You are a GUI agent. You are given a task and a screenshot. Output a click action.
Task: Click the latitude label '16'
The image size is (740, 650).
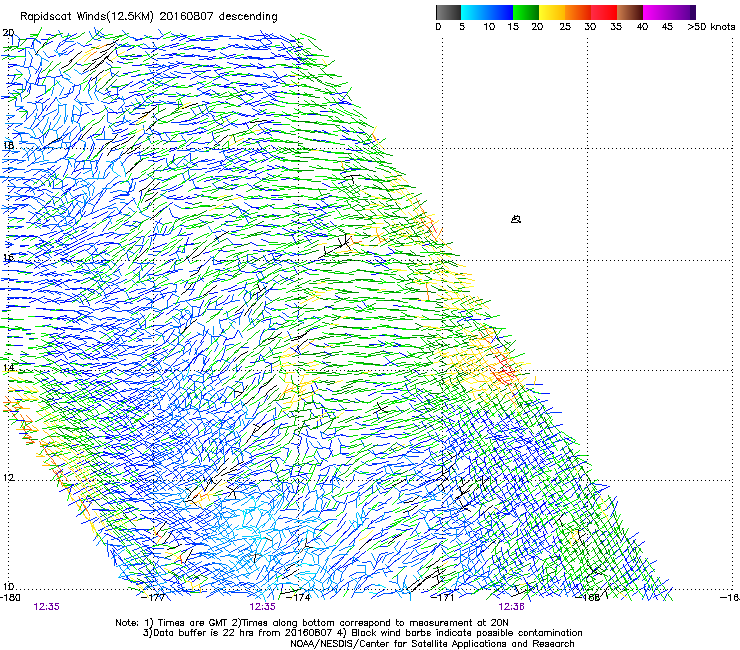[x=8, y=258]
